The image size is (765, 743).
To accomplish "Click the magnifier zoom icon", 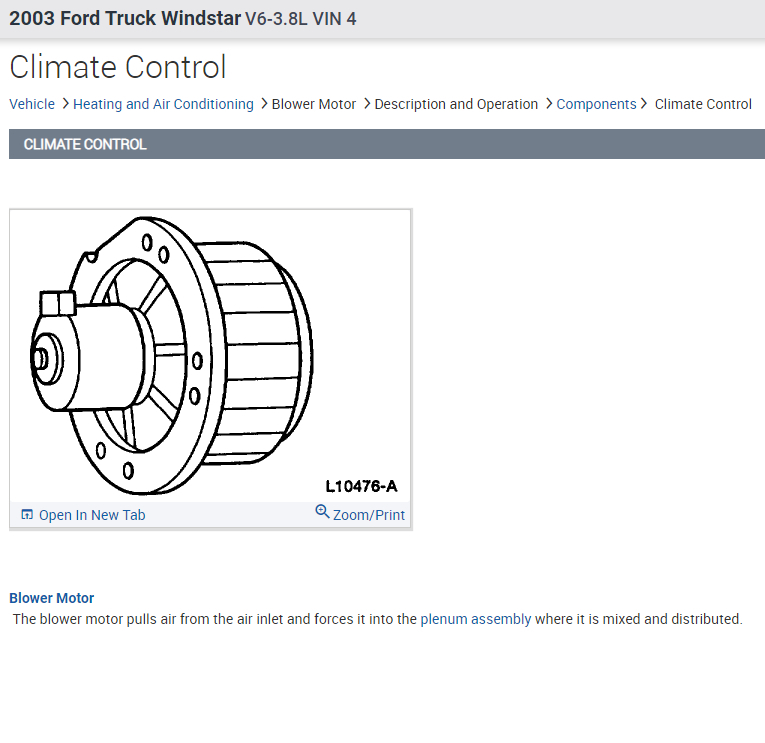I will [322, 512].
